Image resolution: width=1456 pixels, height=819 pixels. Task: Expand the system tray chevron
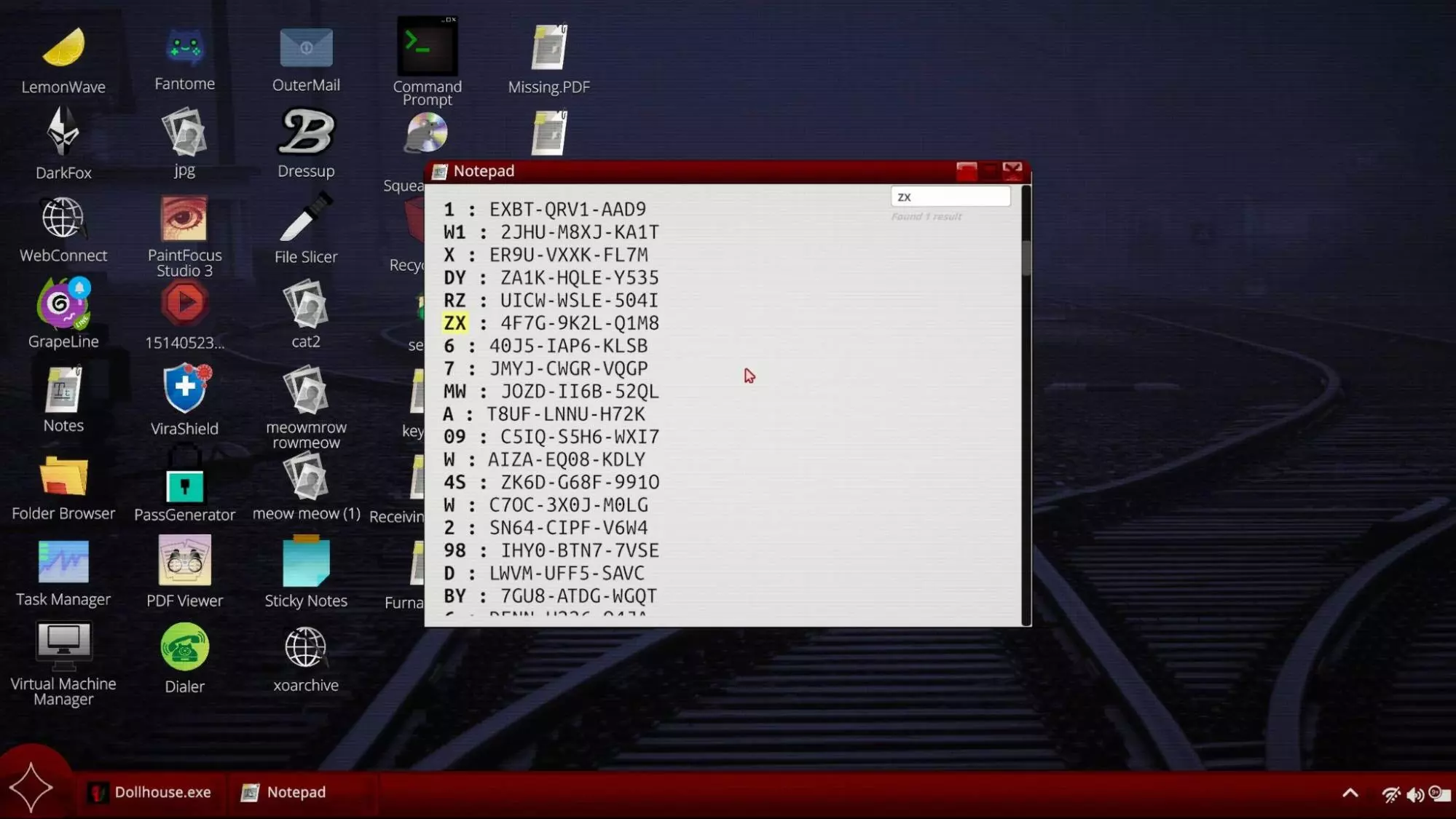pyautogui.click(x=1350, y=794)
